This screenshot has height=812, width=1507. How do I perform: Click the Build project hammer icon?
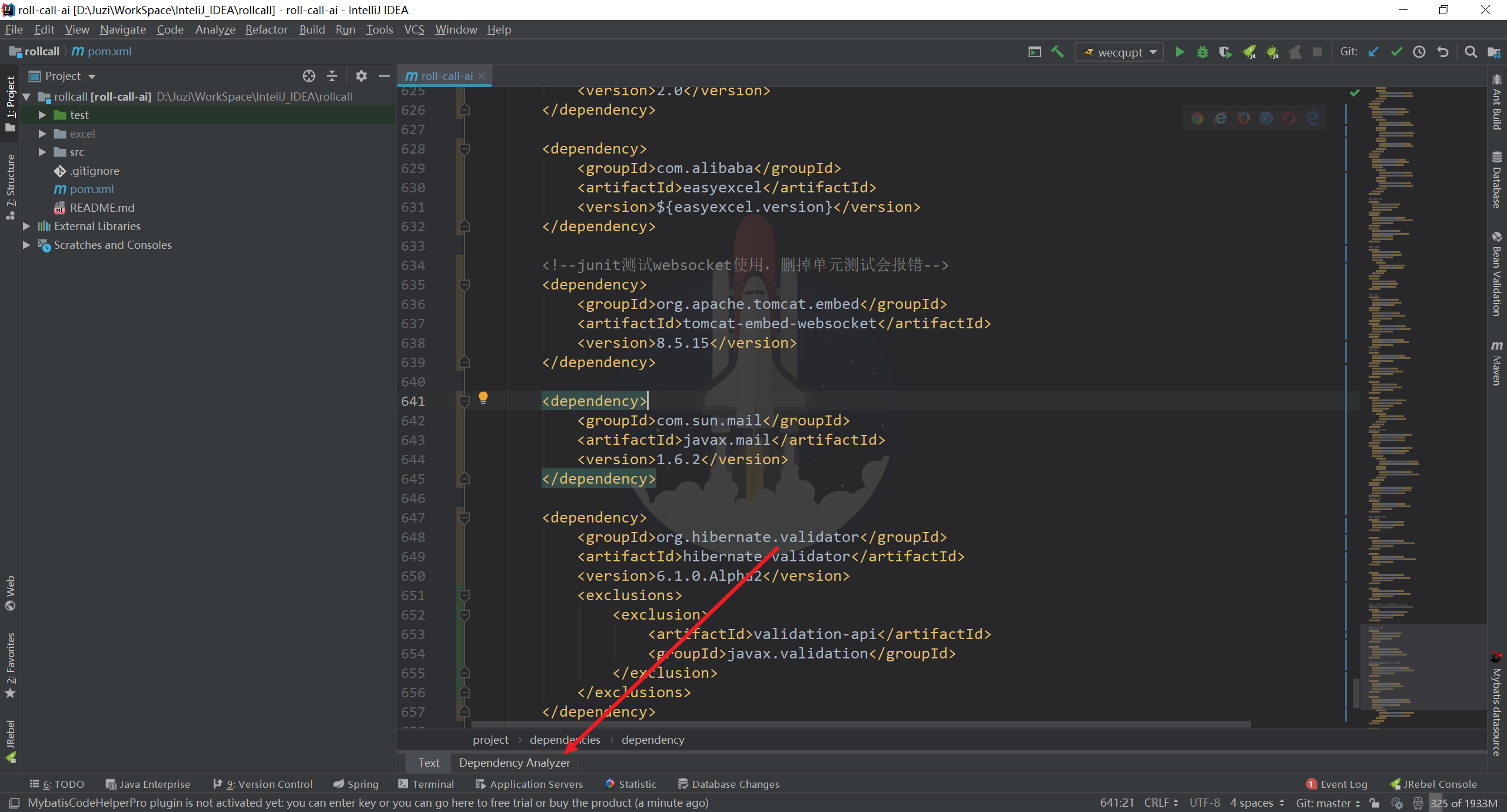[x=1057, y=52]
